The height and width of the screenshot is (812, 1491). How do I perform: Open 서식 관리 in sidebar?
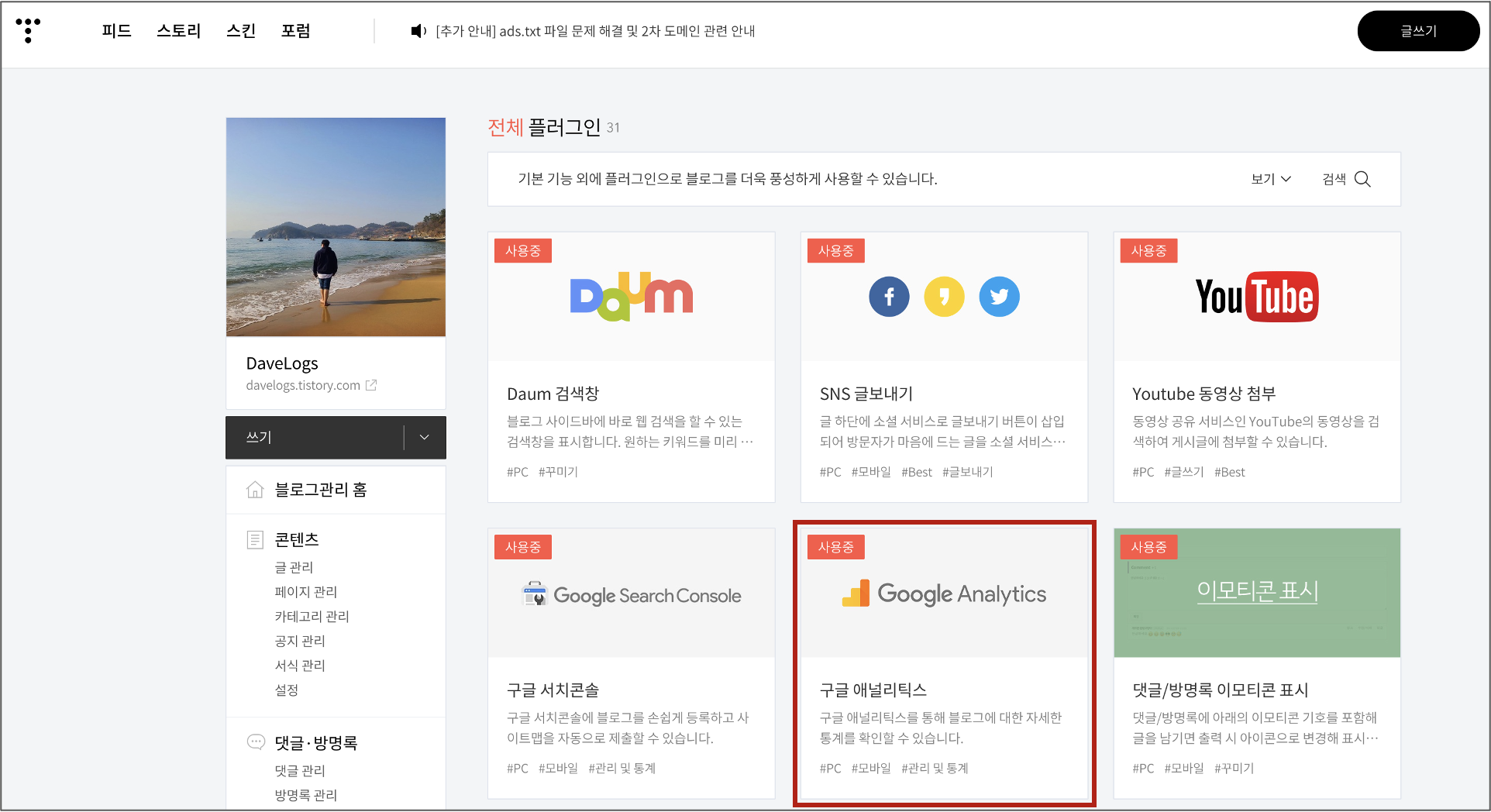click(x=300, y=666)
